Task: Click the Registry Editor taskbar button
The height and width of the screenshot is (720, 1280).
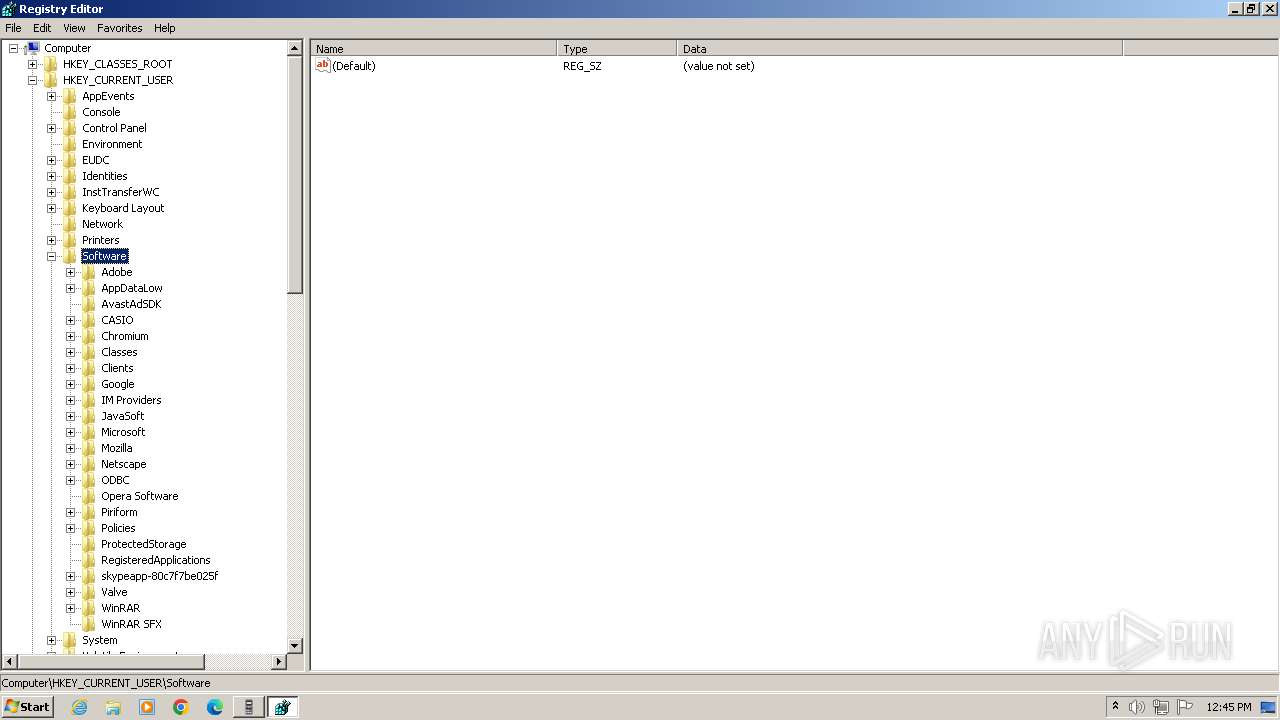Action: [282, 707]
